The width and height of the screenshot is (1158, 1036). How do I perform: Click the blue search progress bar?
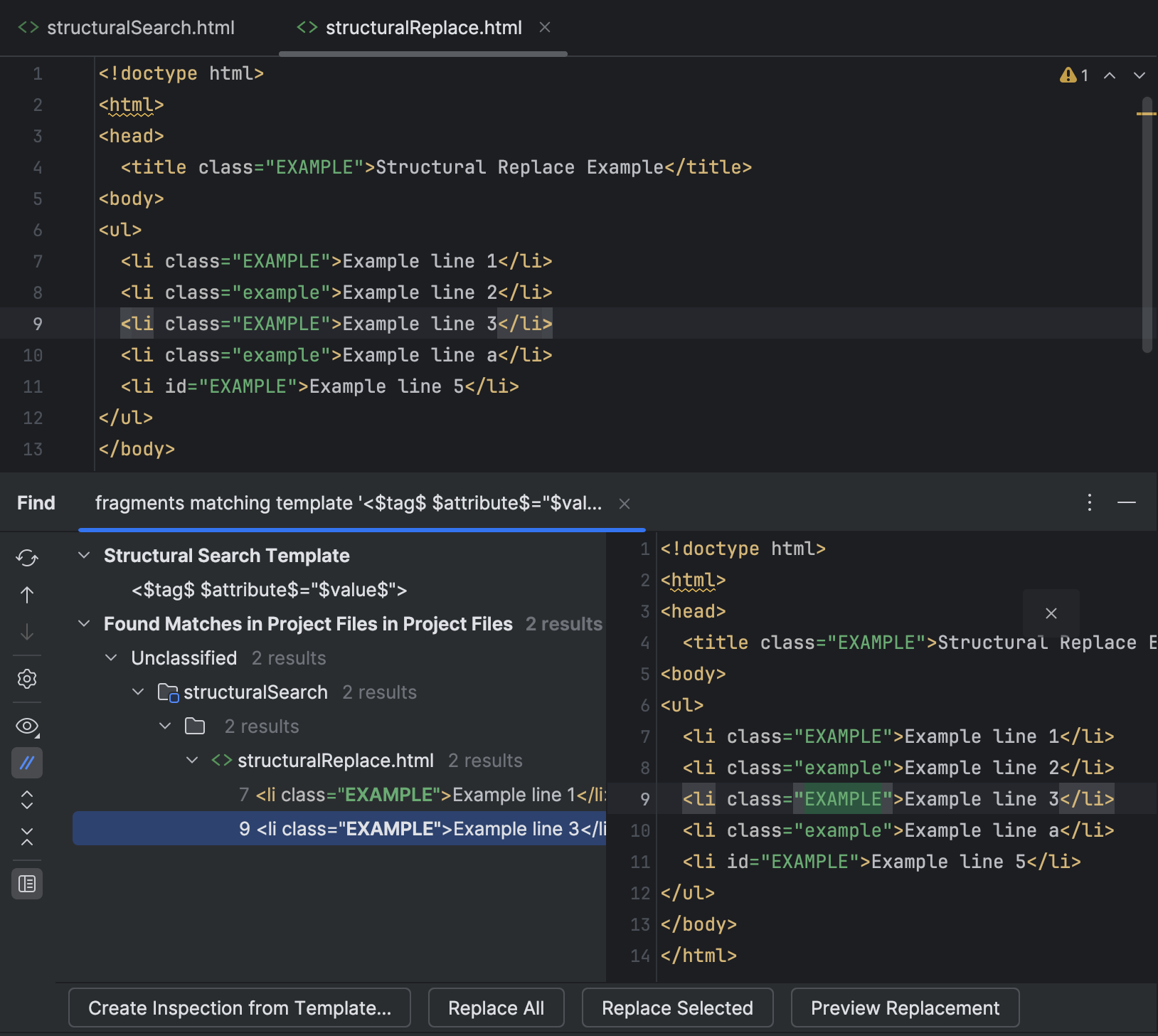click(362, 530)
